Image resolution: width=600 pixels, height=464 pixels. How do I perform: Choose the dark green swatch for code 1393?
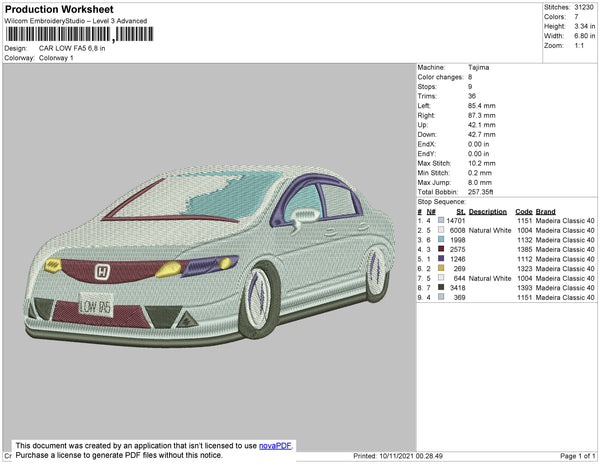click(440, 288)
